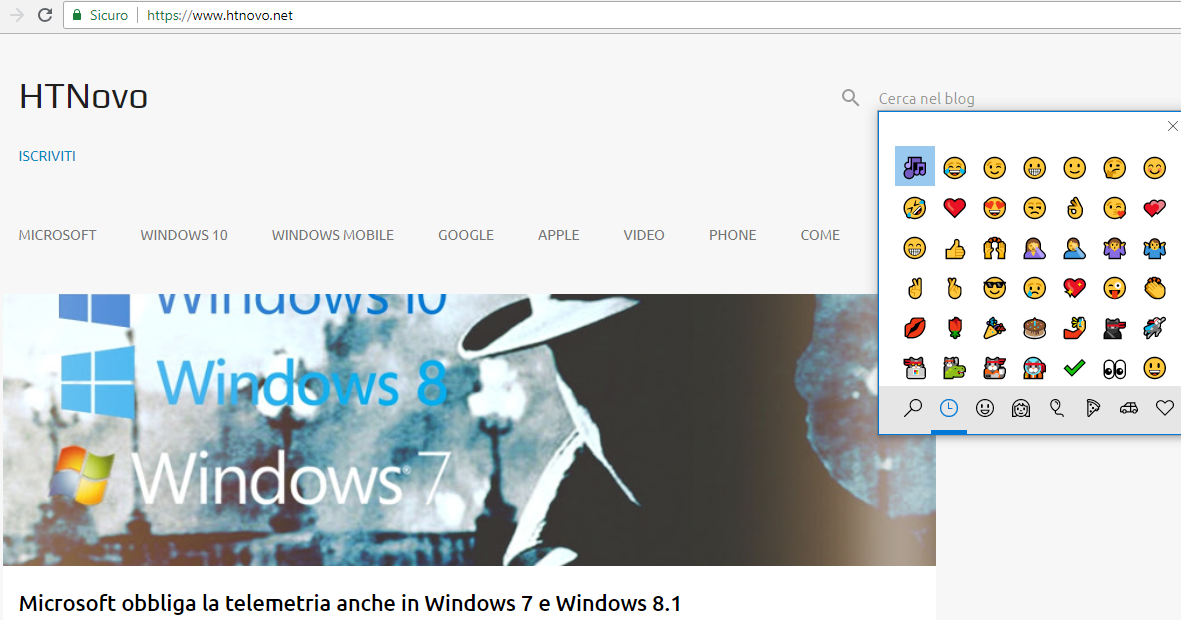Insert the red lips kiss mark emoji
The width and height of the screenshot is (1181, 620).
[x=914, y=328]
